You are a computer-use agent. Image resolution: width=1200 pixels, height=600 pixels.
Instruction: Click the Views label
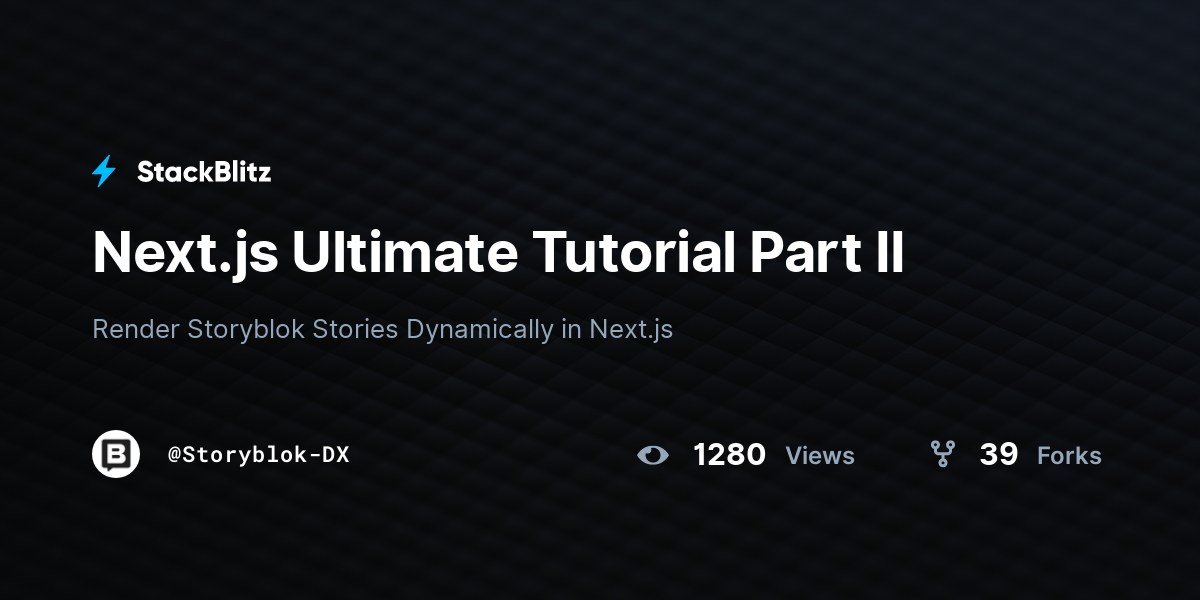point(820,456)
